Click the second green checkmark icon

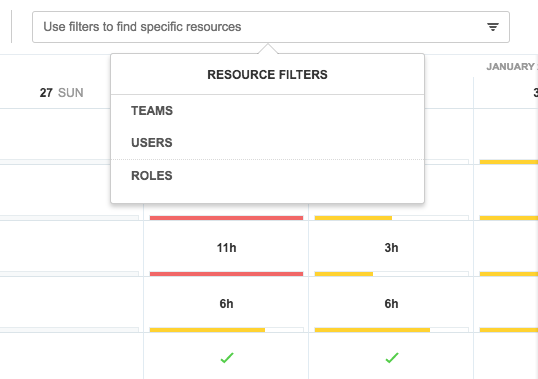[392, 358]
